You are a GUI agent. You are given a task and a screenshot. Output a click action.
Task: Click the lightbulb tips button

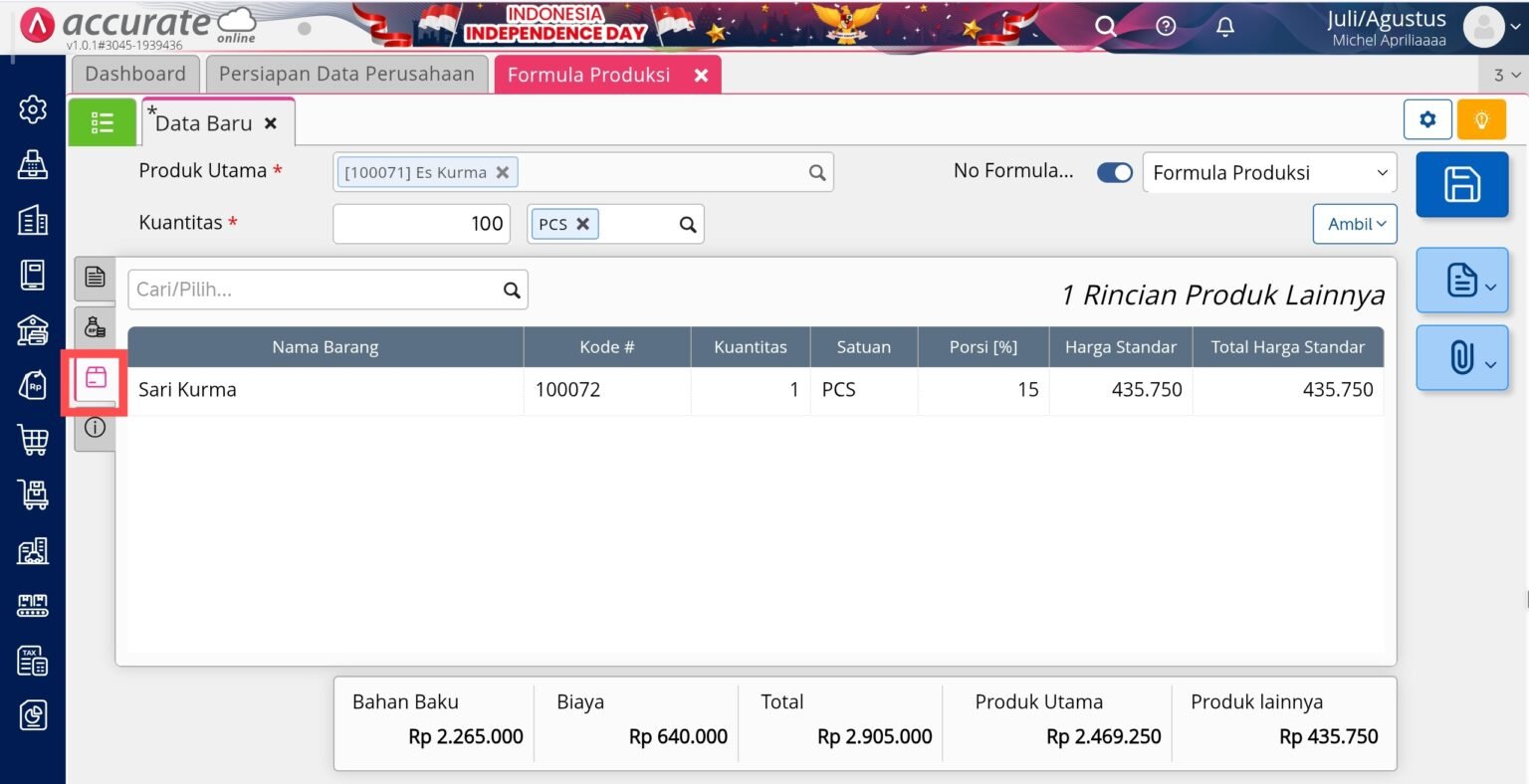(x=1481, y=118)
